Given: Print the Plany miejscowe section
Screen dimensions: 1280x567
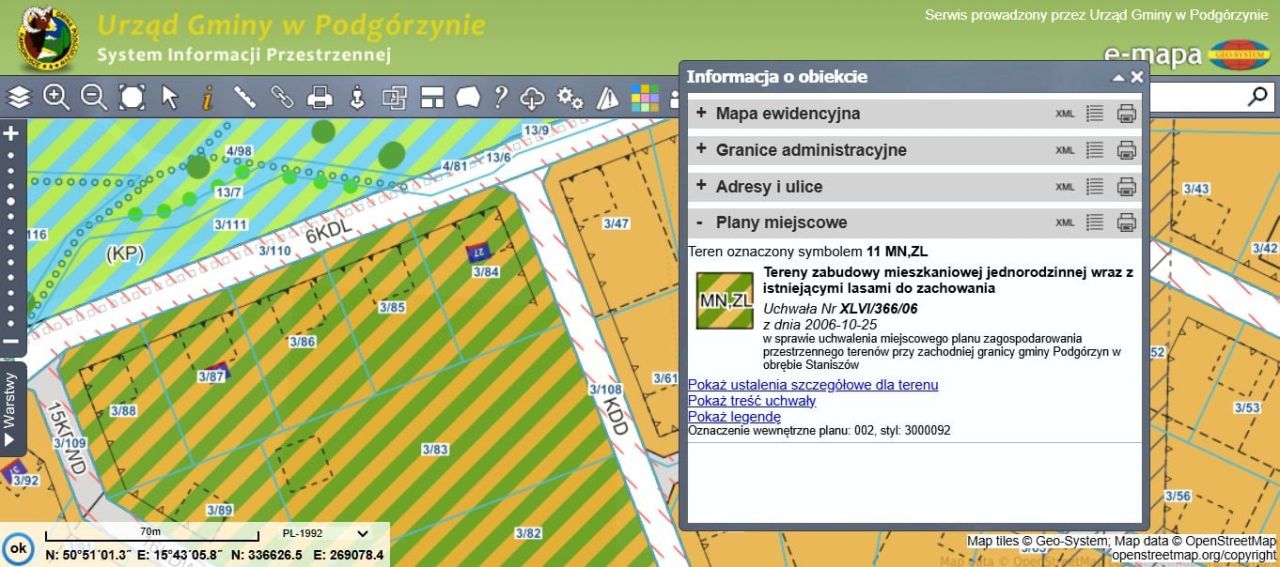Looking at the screenshot, I should click(1127, 222).
